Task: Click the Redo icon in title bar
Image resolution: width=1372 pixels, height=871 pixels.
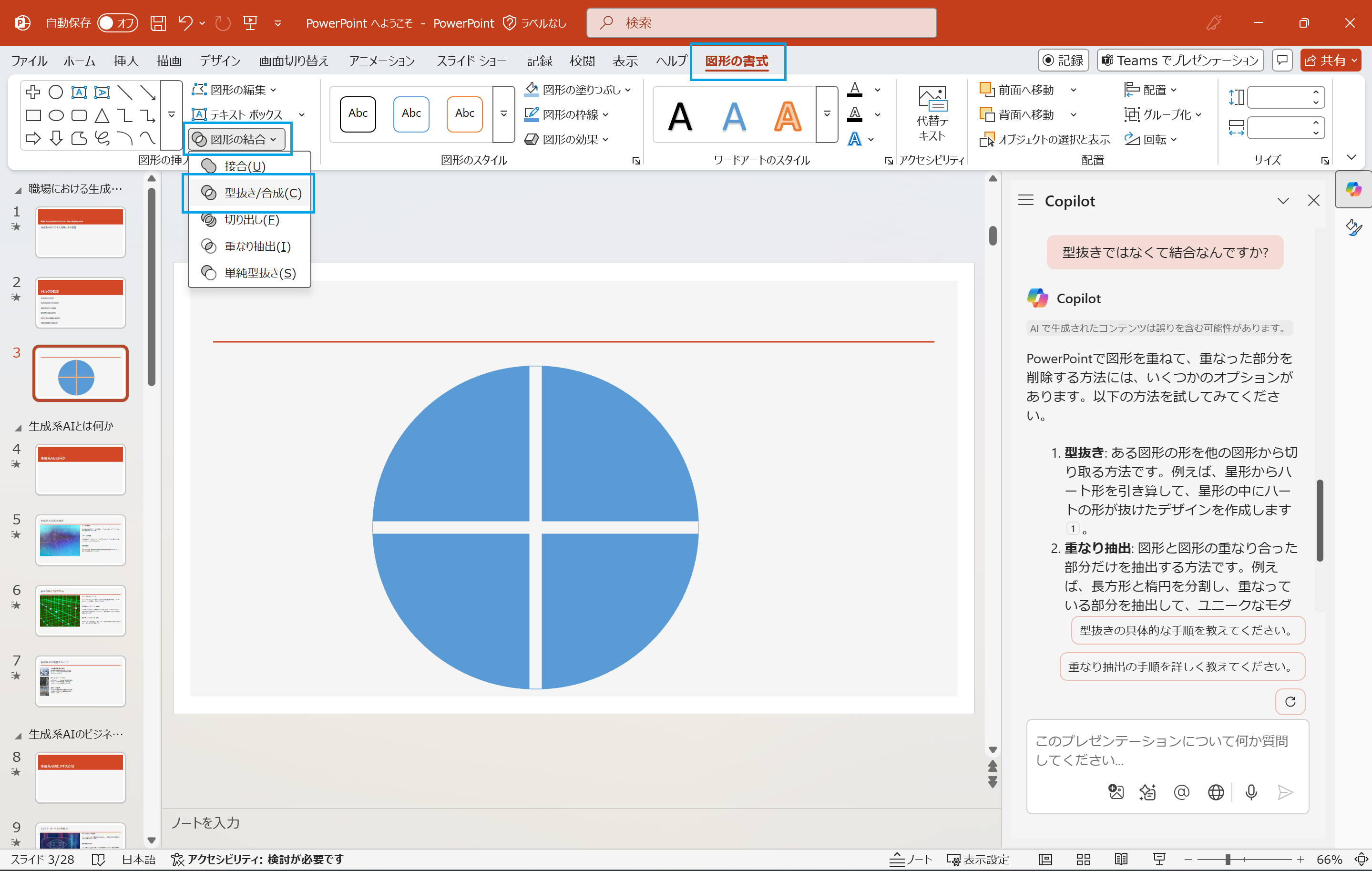Action: point(223,23)
